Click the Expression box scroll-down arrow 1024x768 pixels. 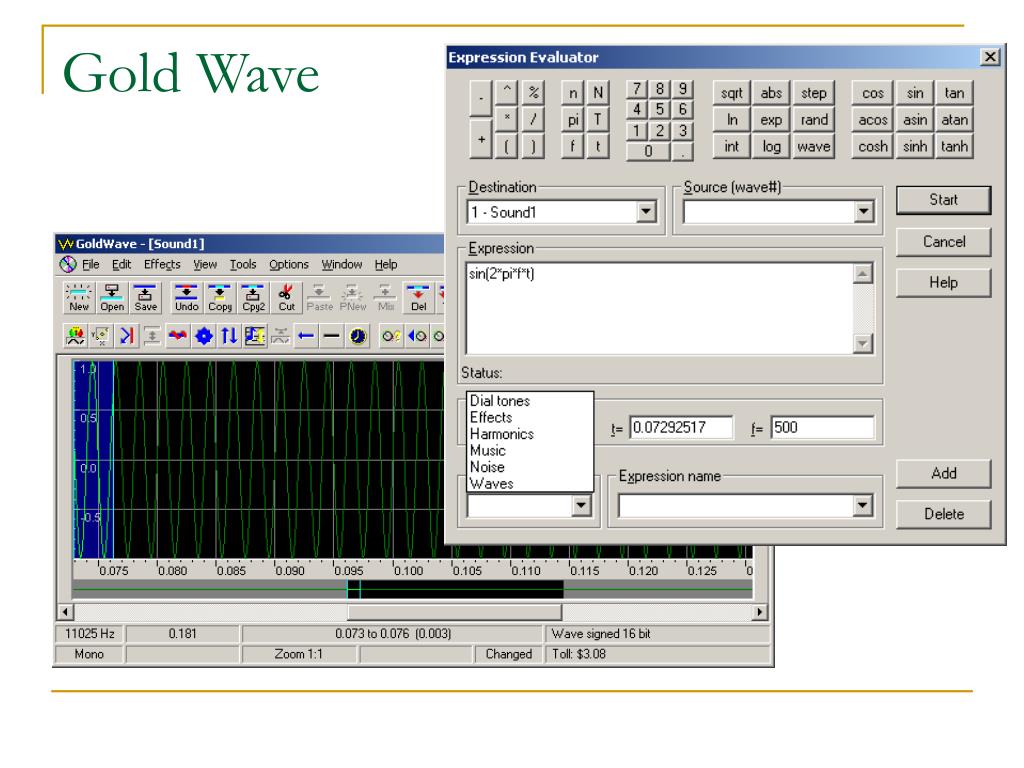pyautogui.click(x=863, y=343)
